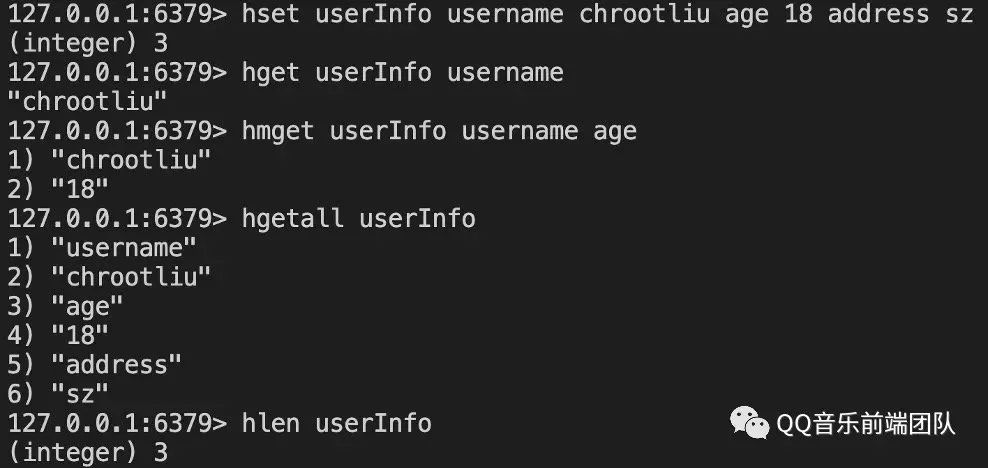The width and height of the screenshot is (988, 468).
Task: Click the QQ音乐前端团队 watermark text
Action: coord(866,424)
